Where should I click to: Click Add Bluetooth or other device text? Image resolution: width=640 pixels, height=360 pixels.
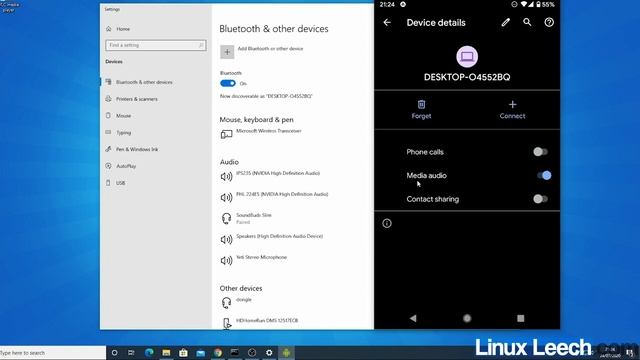(270, 49)
